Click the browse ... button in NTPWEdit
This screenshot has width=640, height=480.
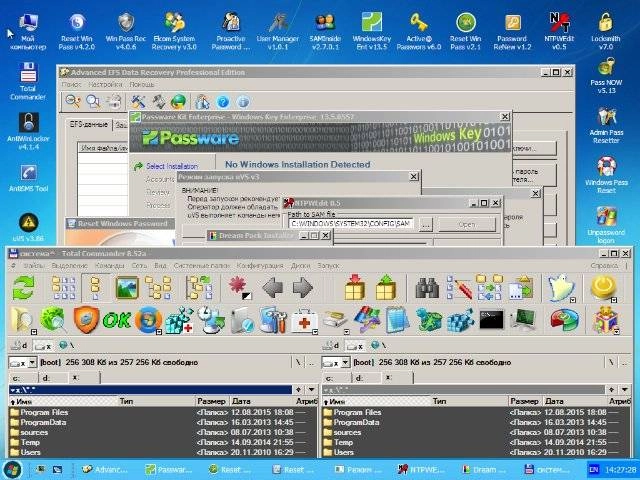(426, 224)
